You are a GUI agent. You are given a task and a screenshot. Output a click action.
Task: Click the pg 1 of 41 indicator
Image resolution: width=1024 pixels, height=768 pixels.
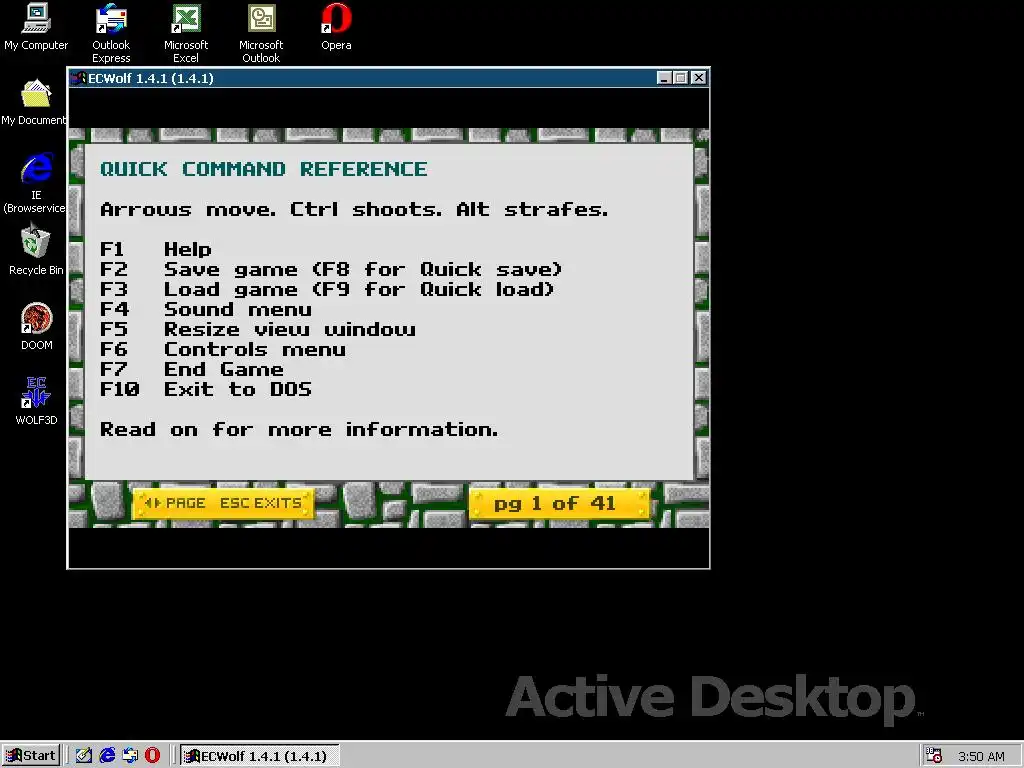(x=560, y=504)
